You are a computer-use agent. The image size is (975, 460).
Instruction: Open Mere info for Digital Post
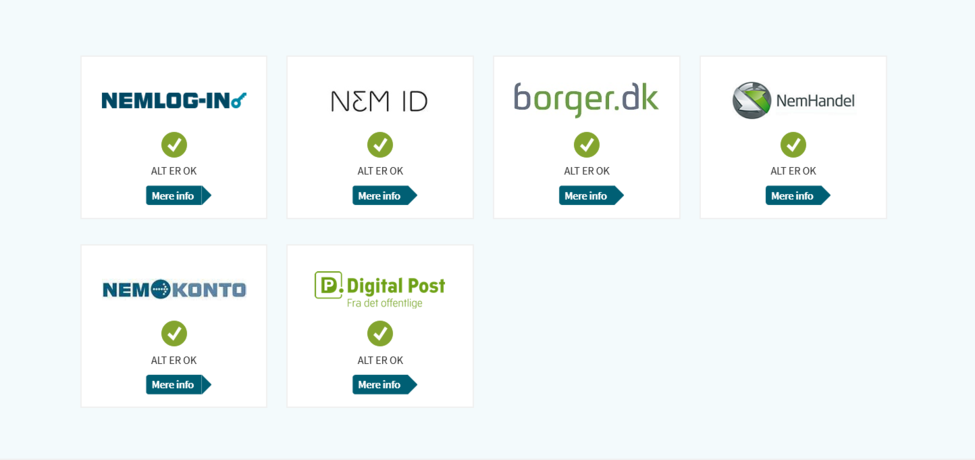point(385,385)
